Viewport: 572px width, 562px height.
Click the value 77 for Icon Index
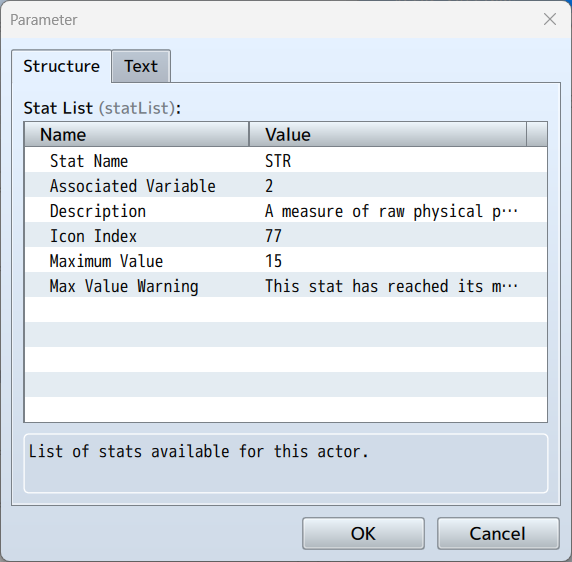coord(273,236)
